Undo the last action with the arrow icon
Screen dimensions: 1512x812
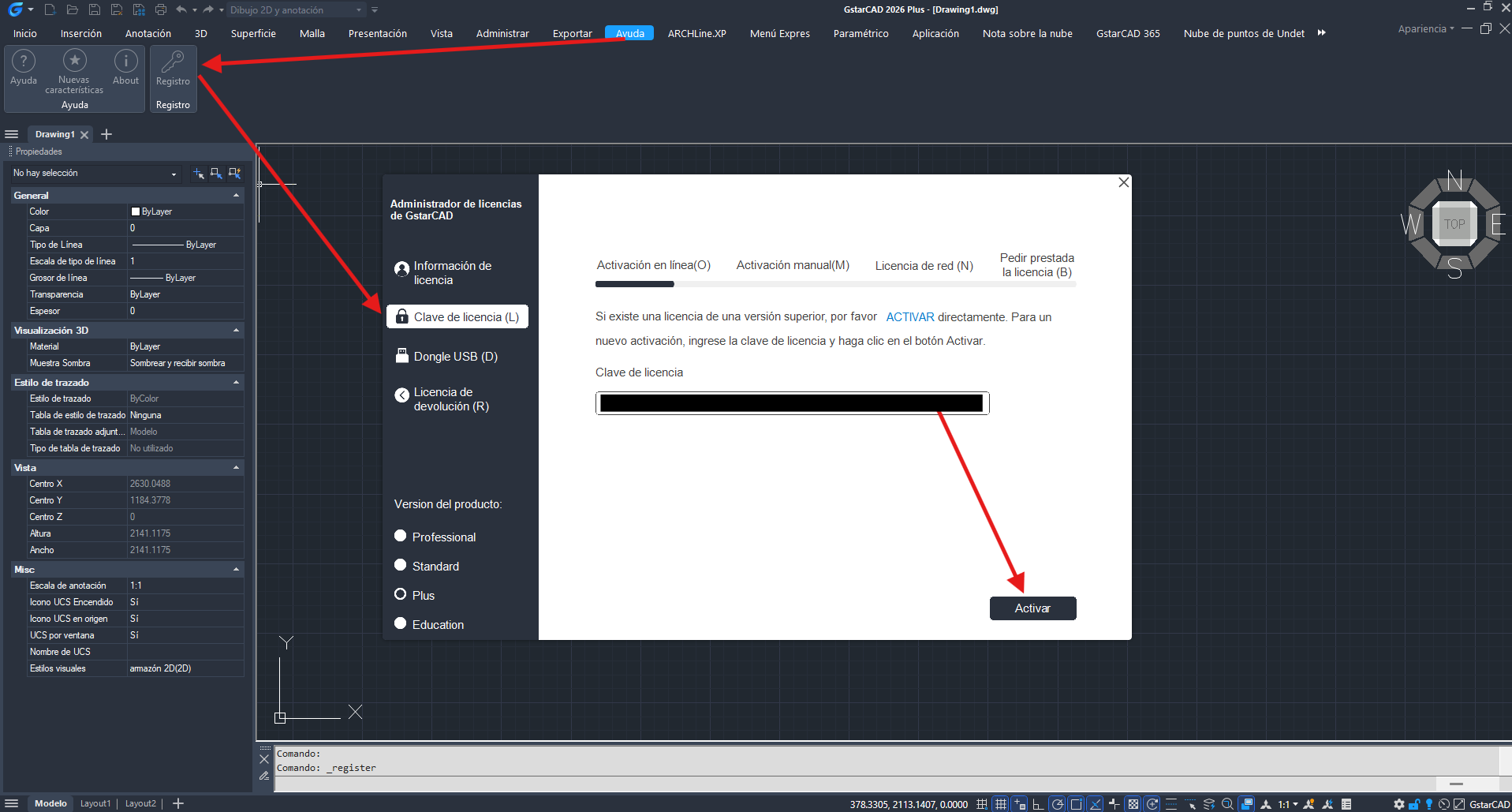point(182,9)
